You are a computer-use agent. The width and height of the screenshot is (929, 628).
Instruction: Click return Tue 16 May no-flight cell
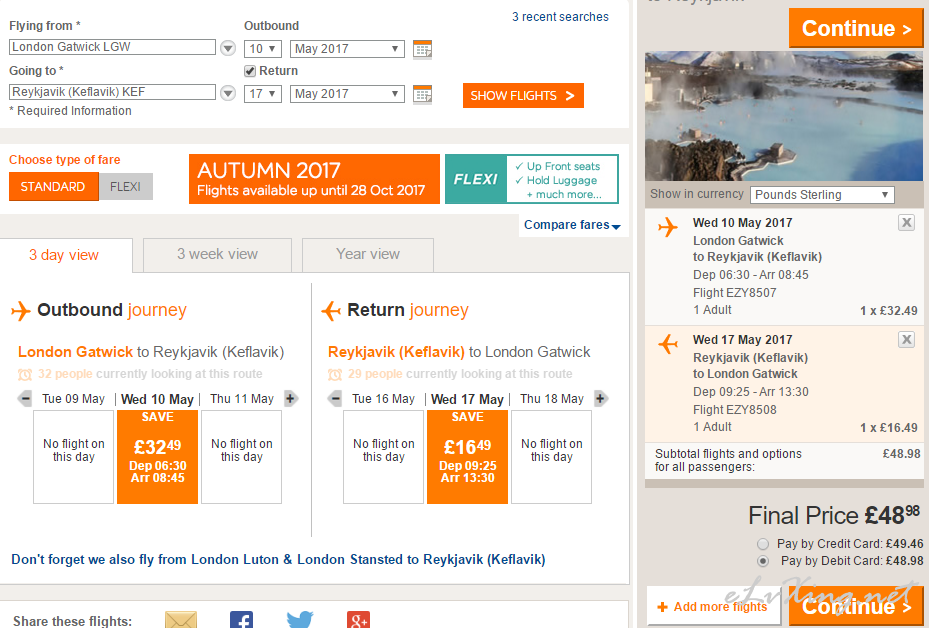click(383, 457)
